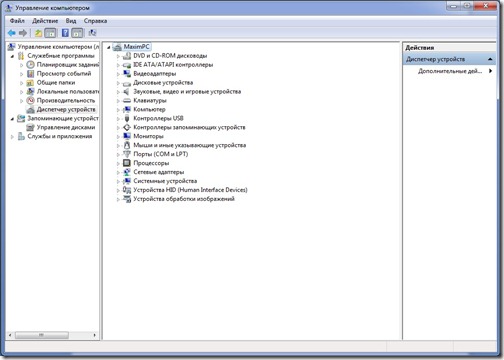
Task: Click the Устройства обработки изображений icon
Action: click(127, 199)
